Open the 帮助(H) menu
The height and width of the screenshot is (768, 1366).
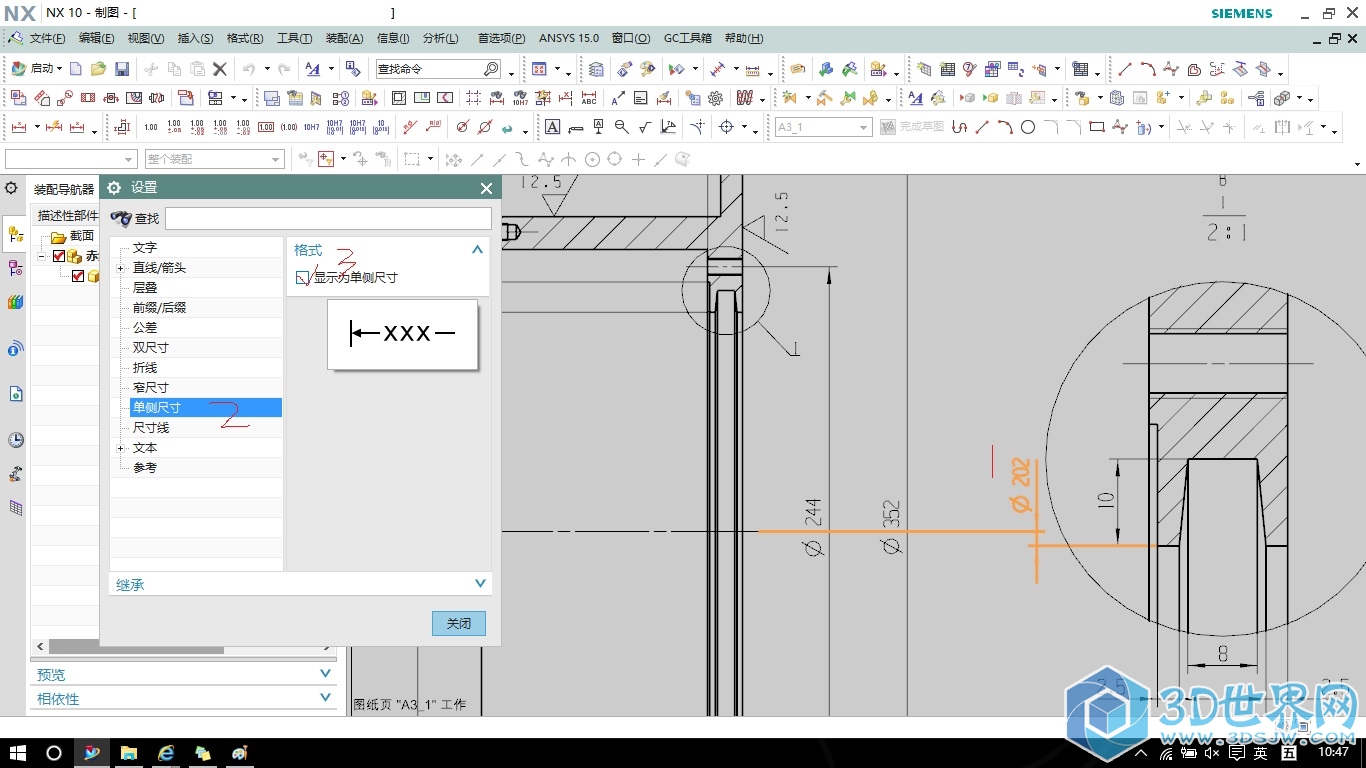(743, 38)
